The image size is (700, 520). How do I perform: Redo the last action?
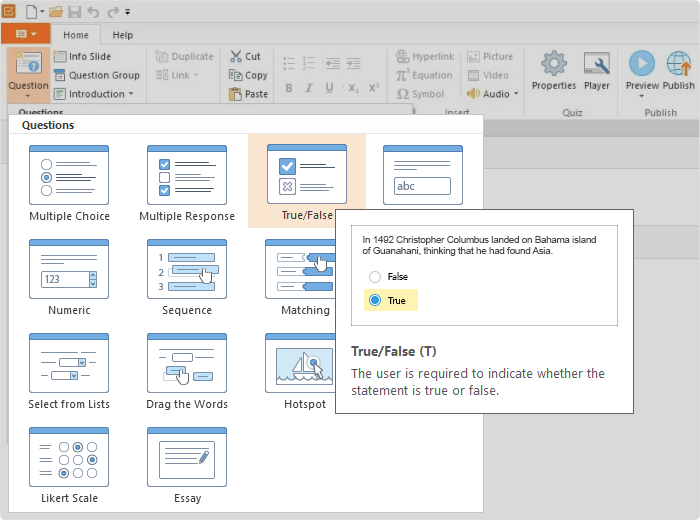pyautogui.click(x=112, y=12)
